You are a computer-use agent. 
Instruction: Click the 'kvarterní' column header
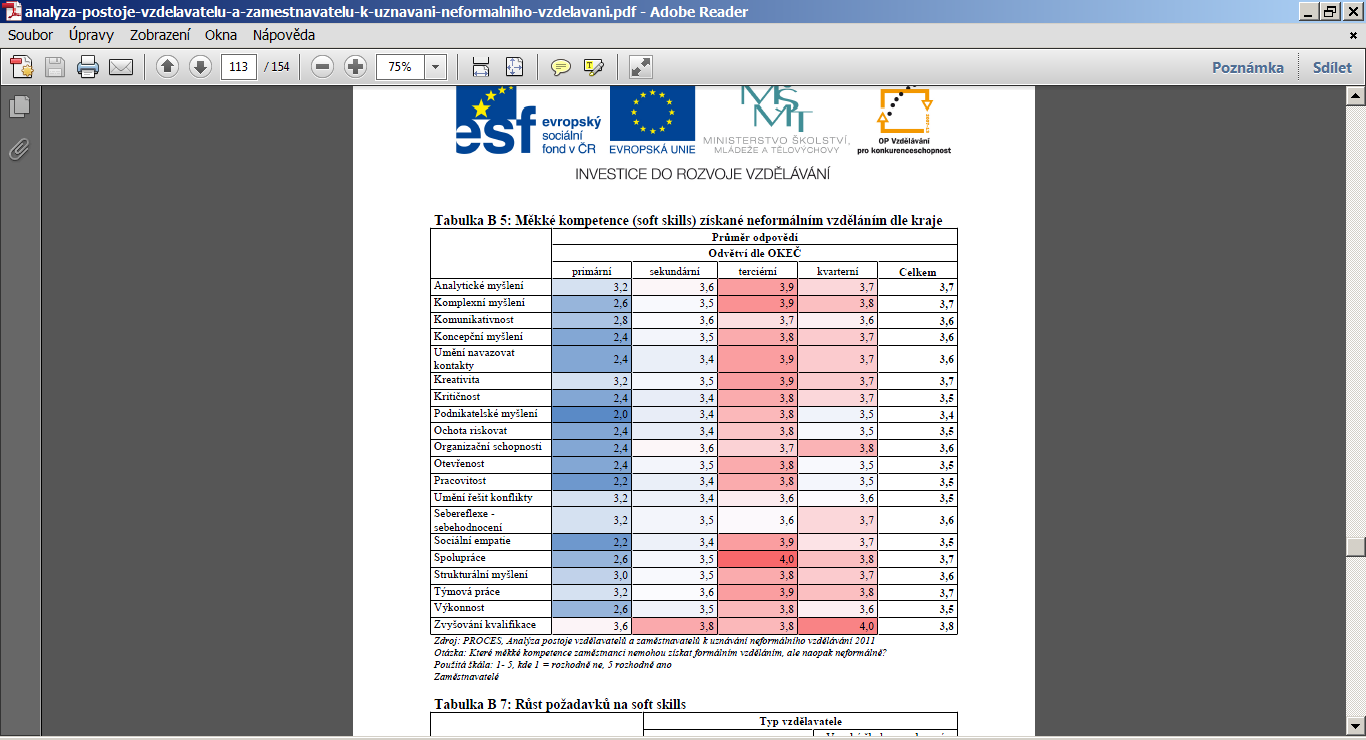(836, 272)
